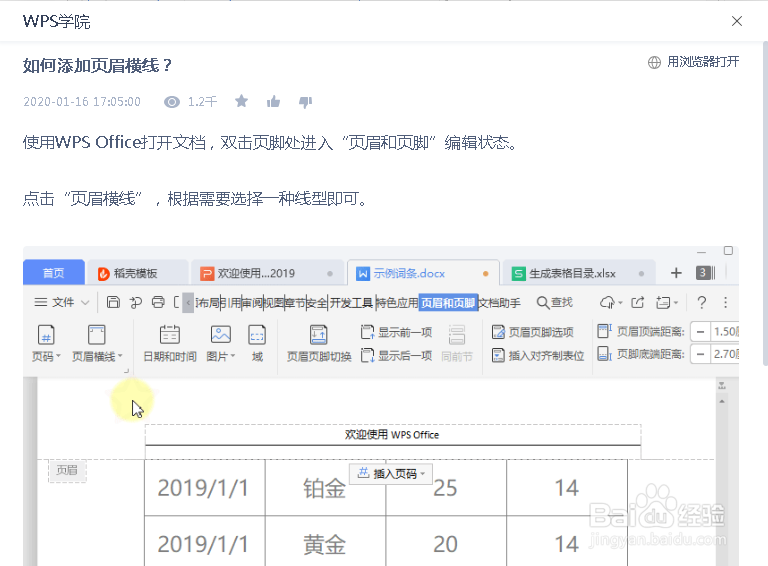Open the help question mark icon
This screenshot has height=566, width=768.
[701, 303]
